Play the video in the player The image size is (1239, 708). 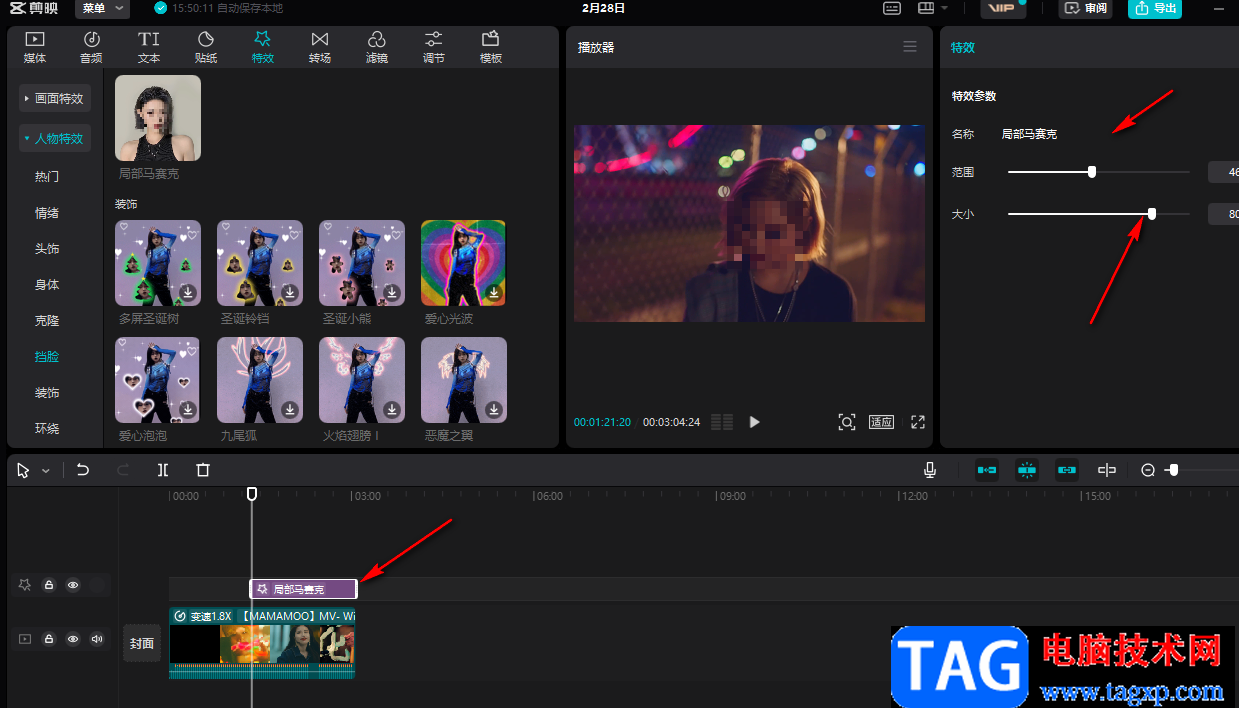pyautogui.click(x=755, y=422)
